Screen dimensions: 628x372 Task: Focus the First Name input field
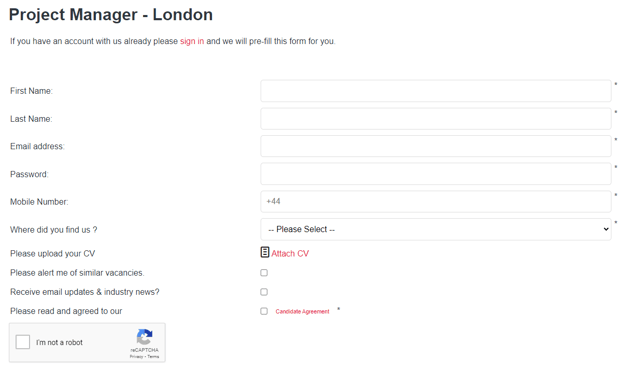(x=436, y=91)
